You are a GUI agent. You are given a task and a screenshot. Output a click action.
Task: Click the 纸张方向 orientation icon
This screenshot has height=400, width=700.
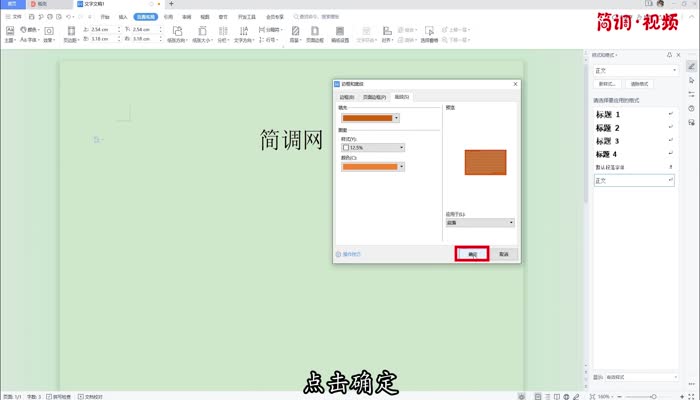178,34
